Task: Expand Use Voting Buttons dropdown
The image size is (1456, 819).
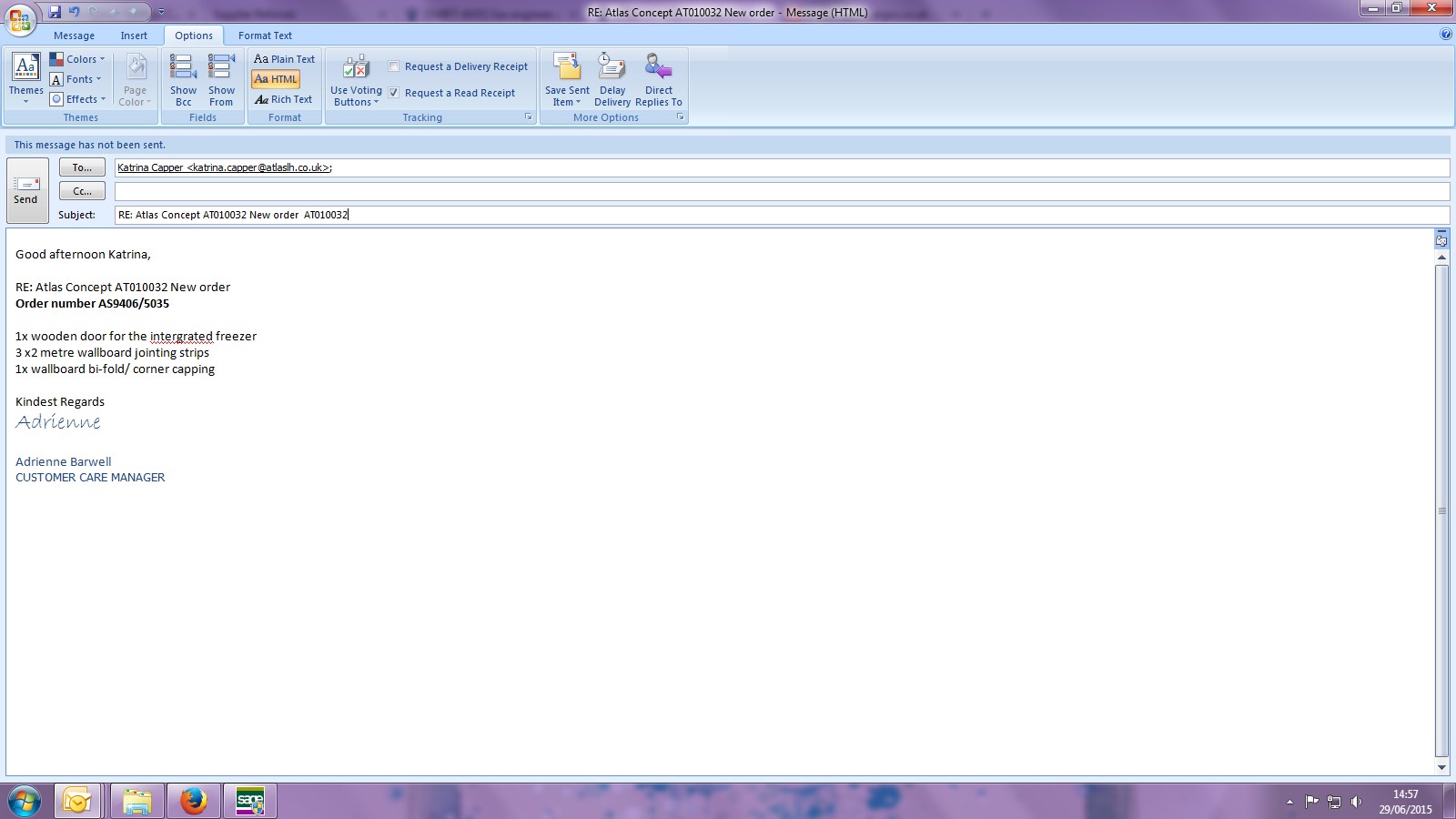Action: click(x=356, y=80)
